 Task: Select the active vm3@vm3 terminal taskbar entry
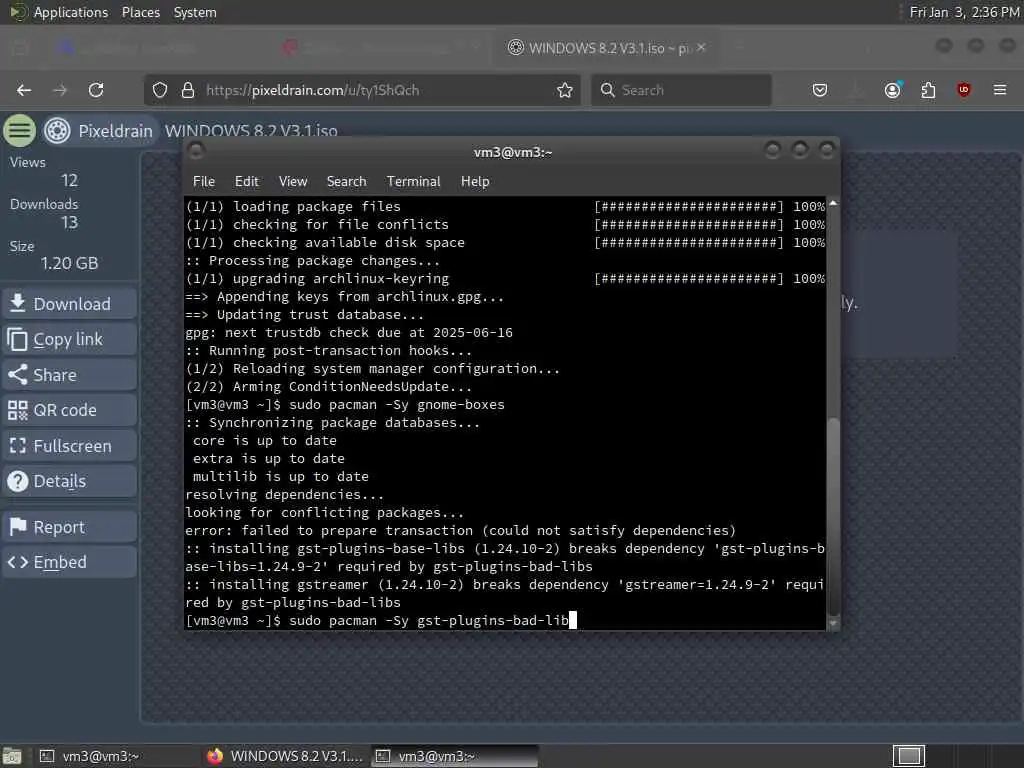455,756
